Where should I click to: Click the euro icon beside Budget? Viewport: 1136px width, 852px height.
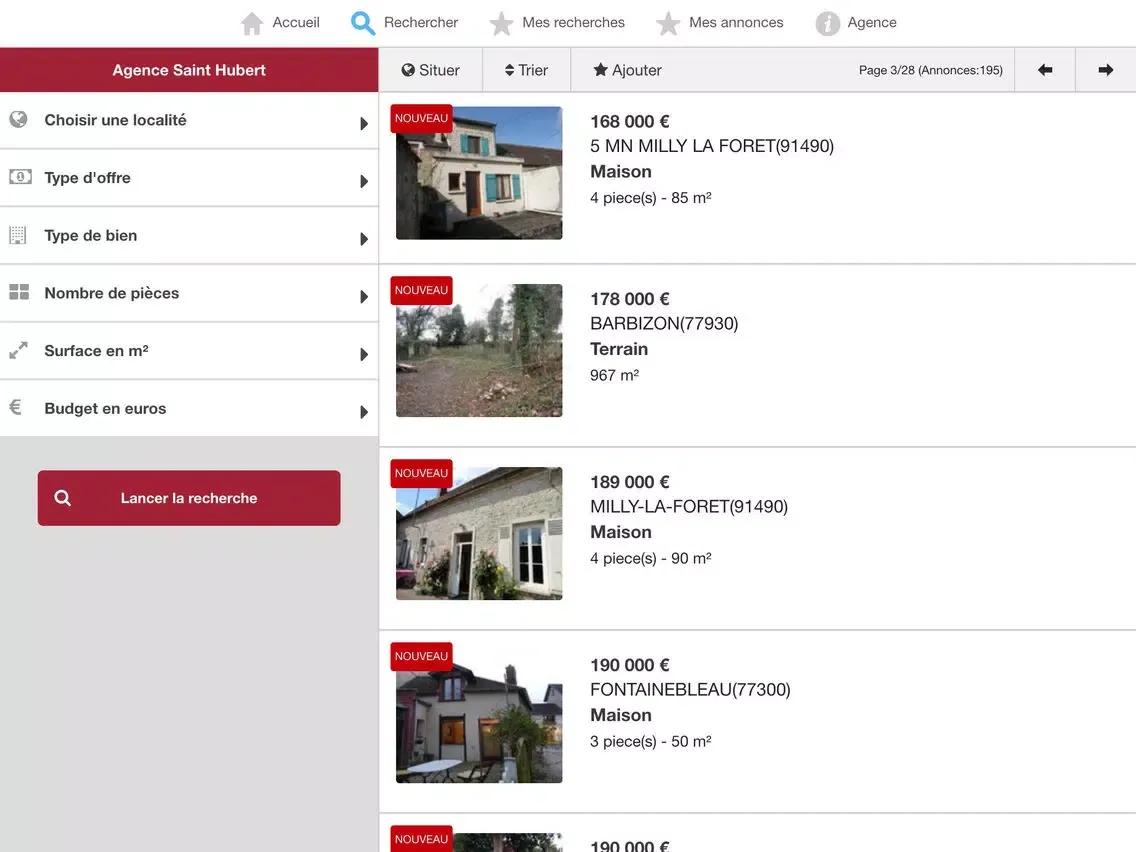tap(15, 407)
